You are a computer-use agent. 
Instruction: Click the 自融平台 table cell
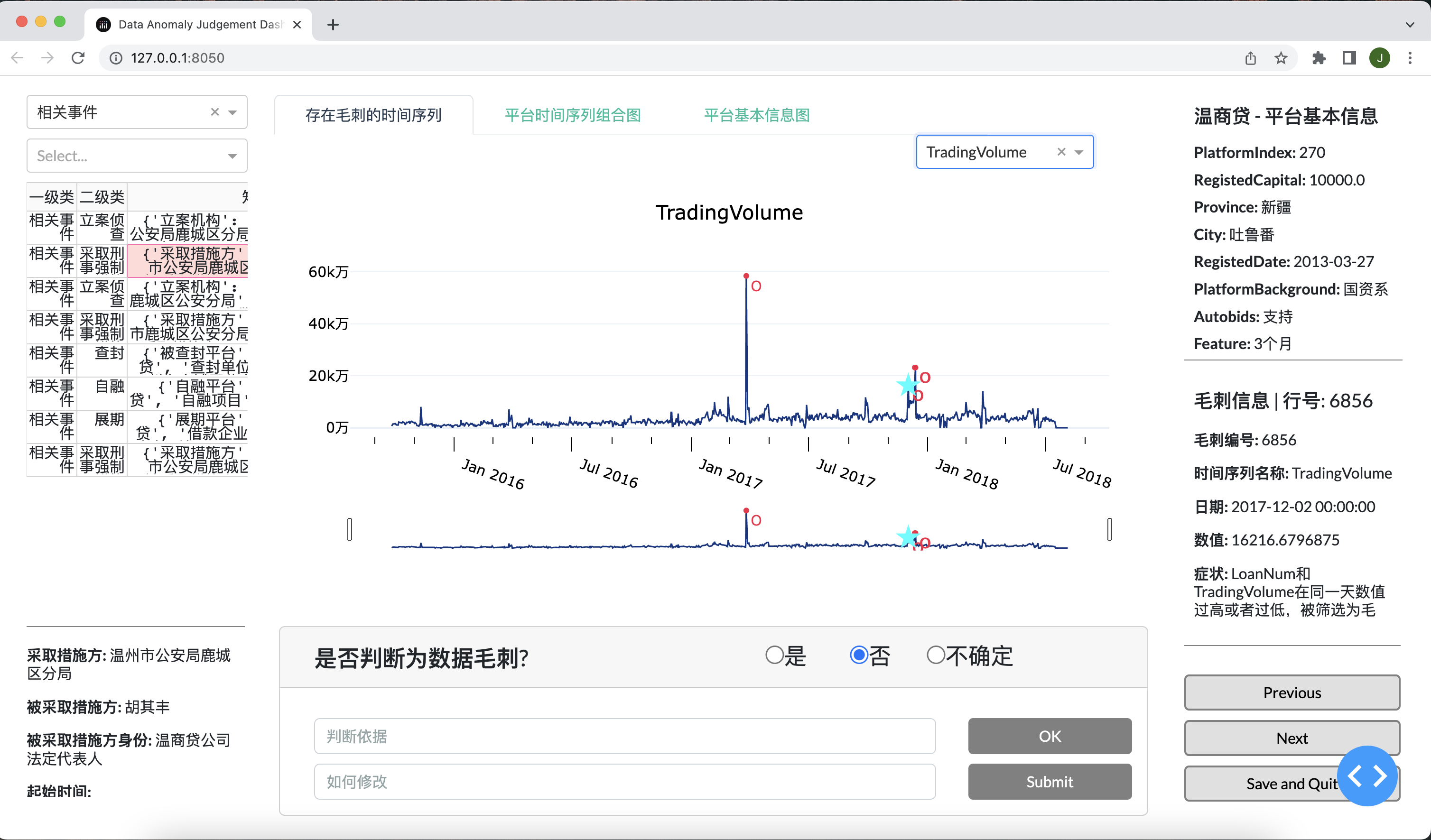pyautogui.click(x=188, y=393)
